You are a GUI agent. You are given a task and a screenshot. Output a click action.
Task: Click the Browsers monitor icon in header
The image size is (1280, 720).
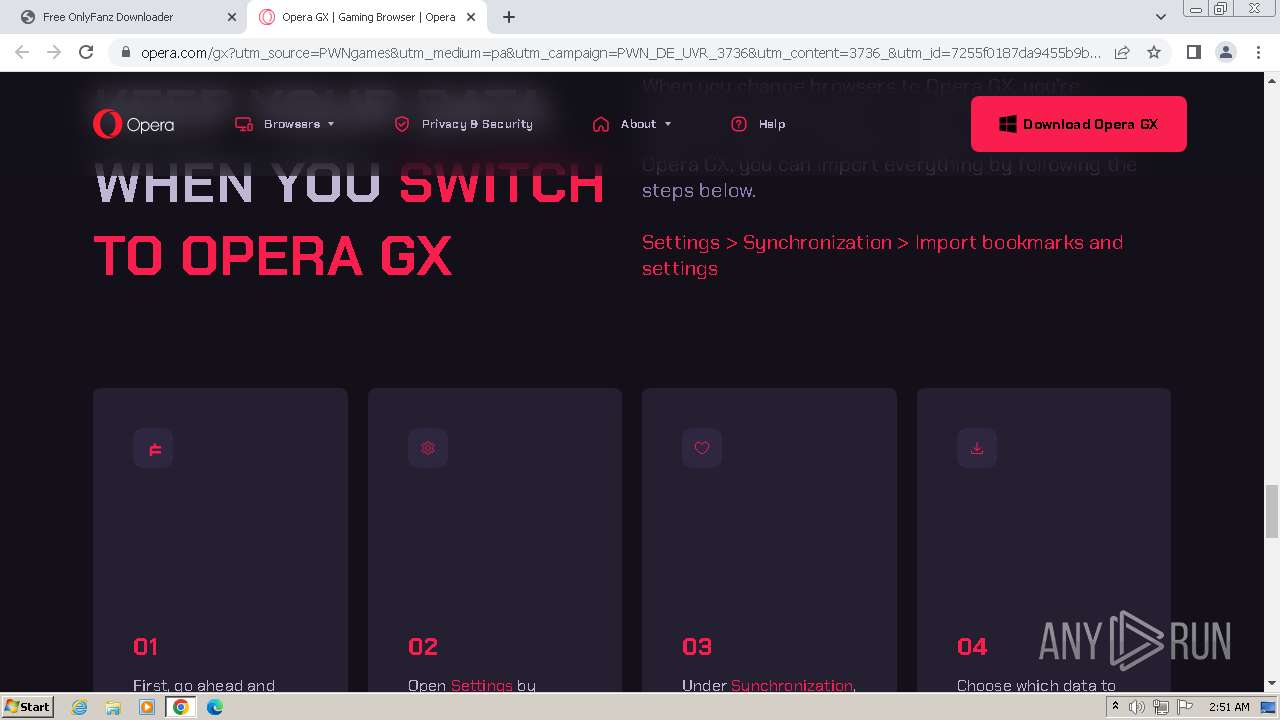point(243,124)
